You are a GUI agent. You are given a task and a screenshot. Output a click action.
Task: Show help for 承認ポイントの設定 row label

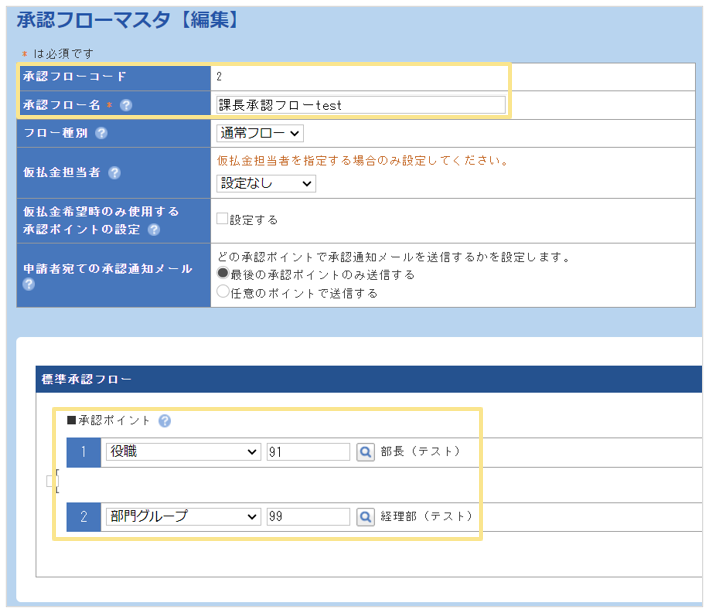pyautogui.click(x=153, y=229)
